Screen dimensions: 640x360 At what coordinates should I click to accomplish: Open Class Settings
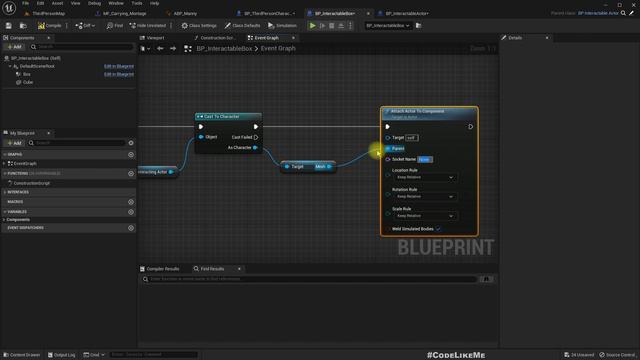click(199, 25)
